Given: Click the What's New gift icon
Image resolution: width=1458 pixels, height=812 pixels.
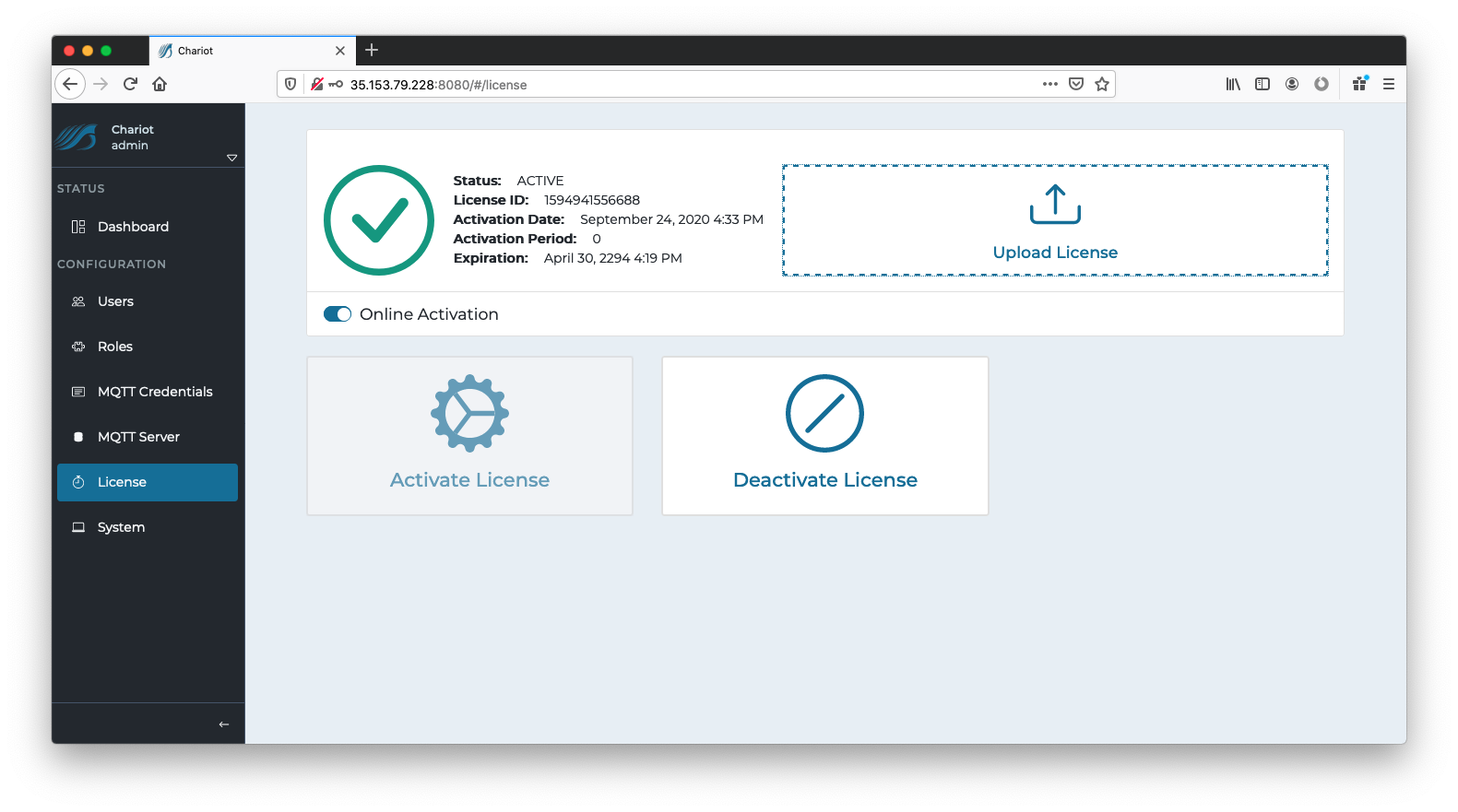Looking at the screenshot, I should 1360,84.
